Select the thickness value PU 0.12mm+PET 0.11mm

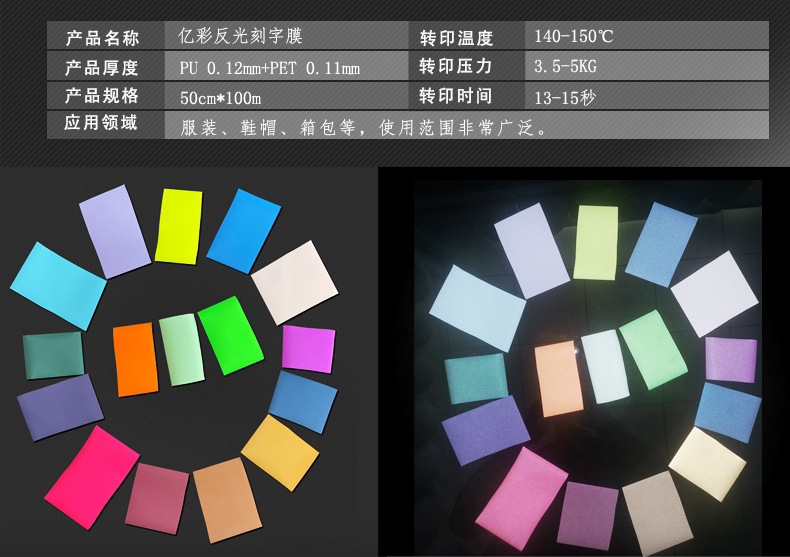pos(270,68)
